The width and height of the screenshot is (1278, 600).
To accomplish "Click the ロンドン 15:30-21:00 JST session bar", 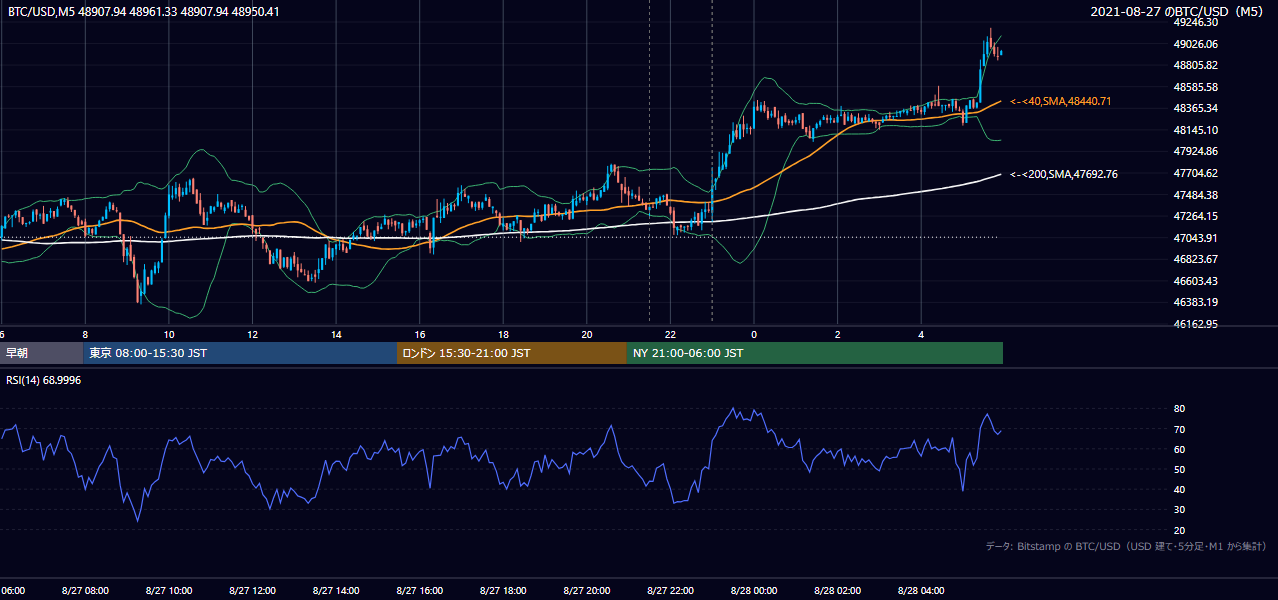I will tap(512, 353).
